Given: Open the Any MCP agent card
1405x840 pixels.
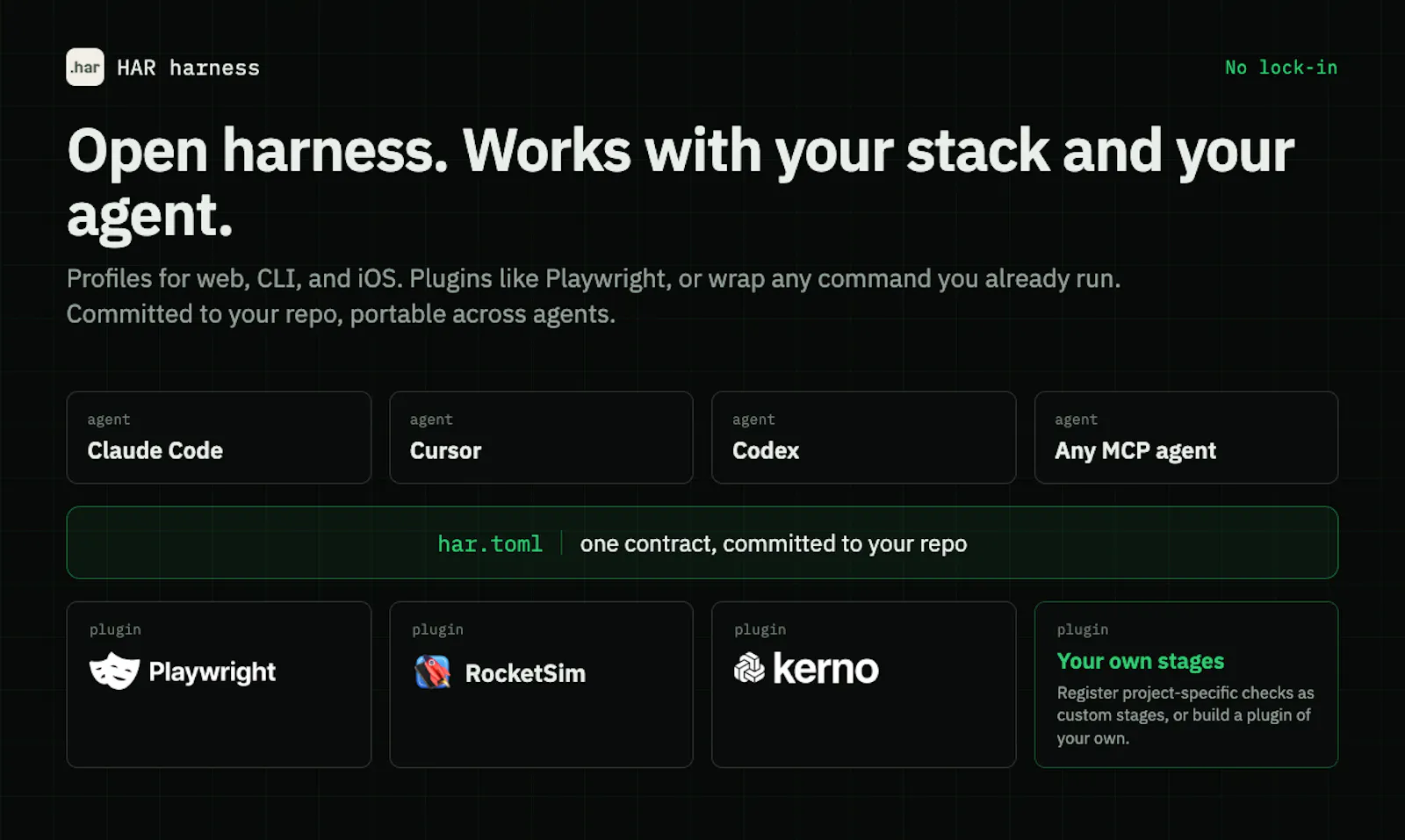Looking at the screenshot, I should point(1186,437).
